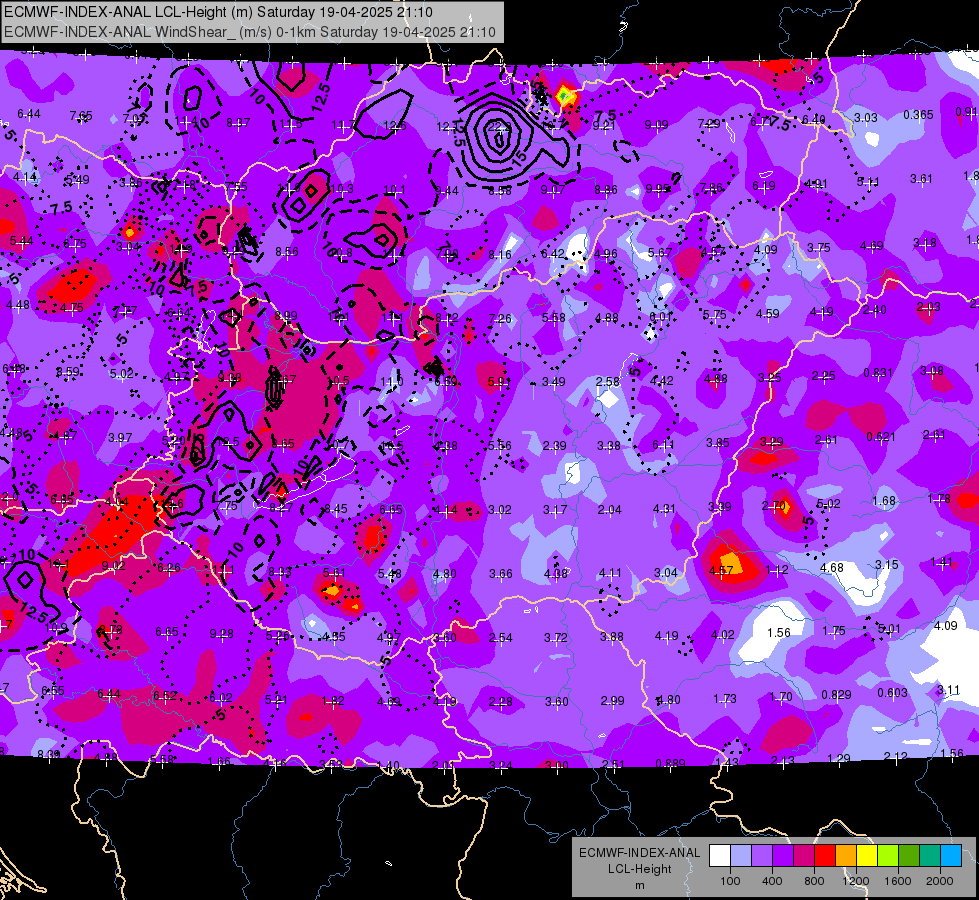Screen dimensions: 979x900
Task: Choose the orange legend swatch
Action: click(846, 856)
